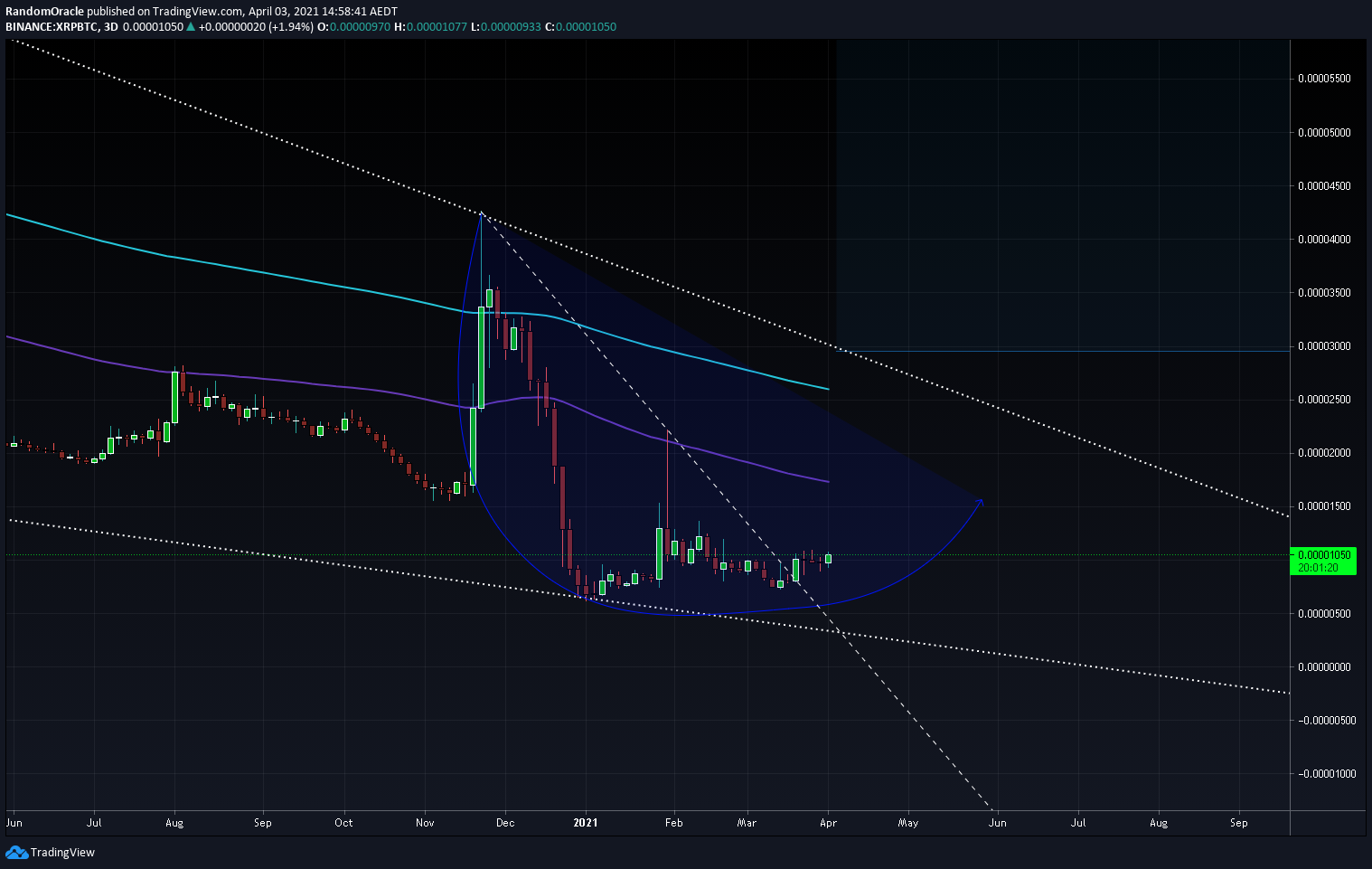The image size is (1372, 869).
Task: Click the 0.00004500 price axis label
Action: point(1324,185)
